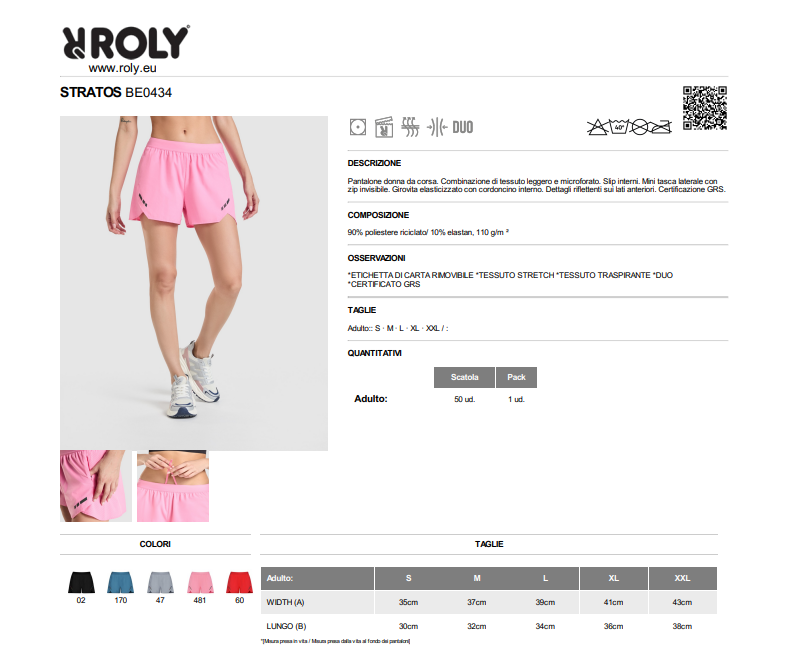Click the stretch fabric arrows icon
This screenshot has width=789, height=654.
(x=437, y=127)
